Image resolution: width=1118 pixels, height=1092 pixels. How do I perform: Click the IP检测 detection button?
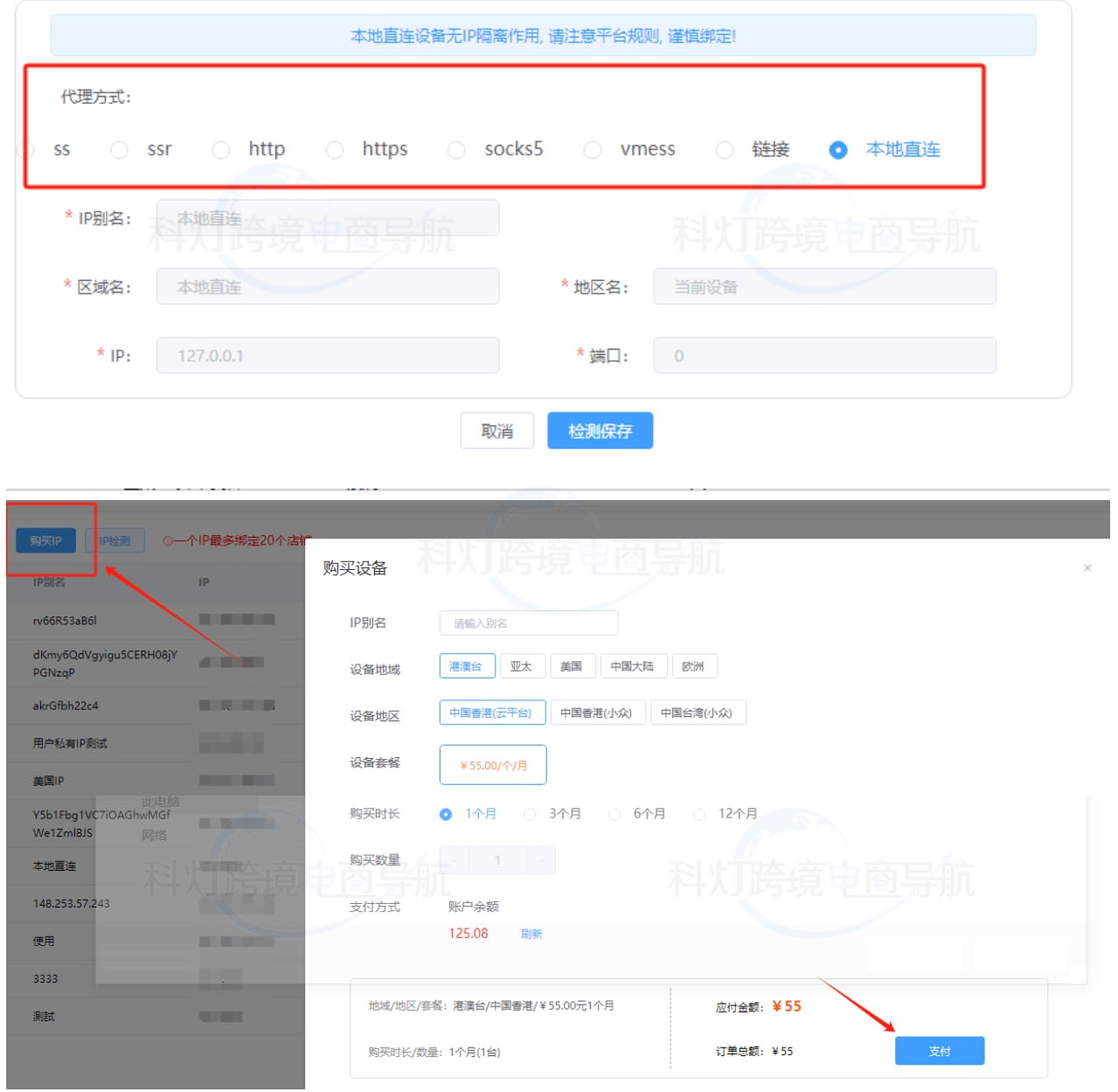tap(116, 540)
